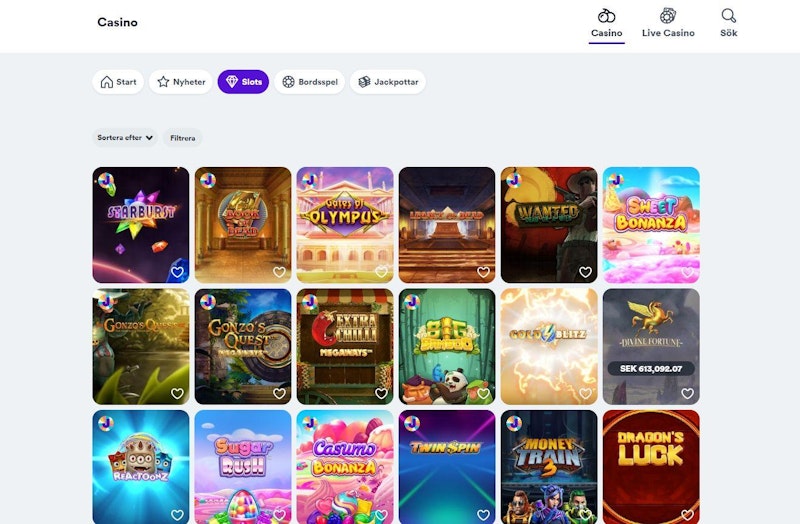This screenshot has width=800, height=524.
Task: Mark Book of Dead as favorite
Action: [279, 272]
